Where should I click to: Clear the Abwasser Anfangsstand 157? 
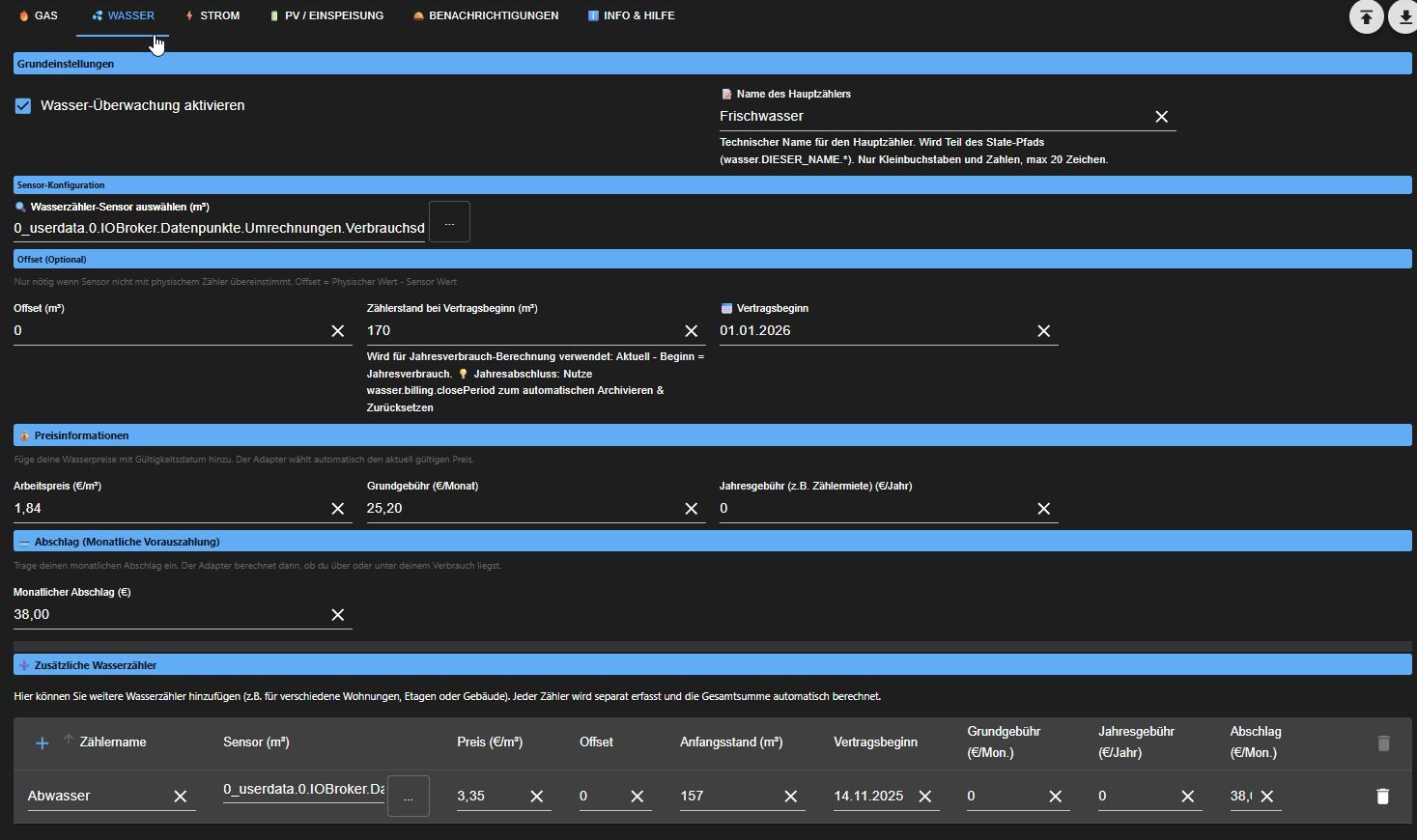tap(791, 797)
